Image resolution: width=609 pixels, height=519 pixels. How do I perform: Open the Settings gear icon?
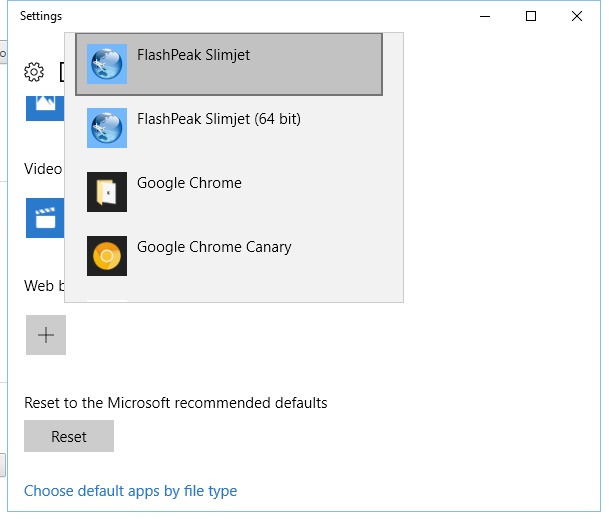(x=34, y=72)
